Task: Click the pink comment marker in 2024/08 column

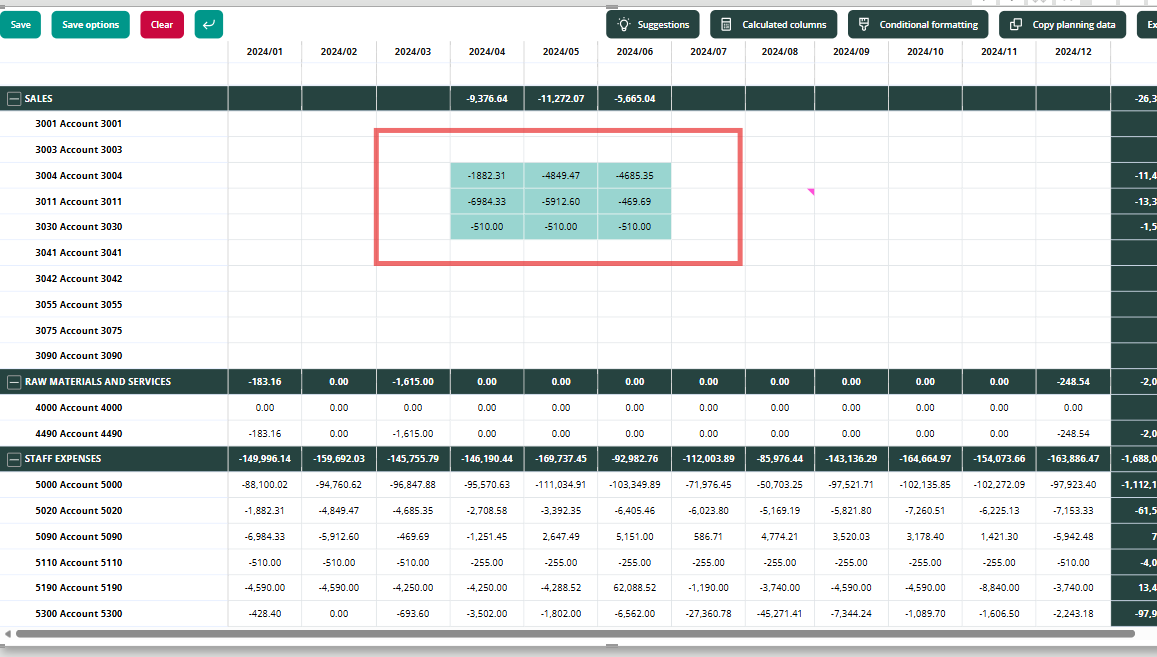Action: [x=811, y=191]
